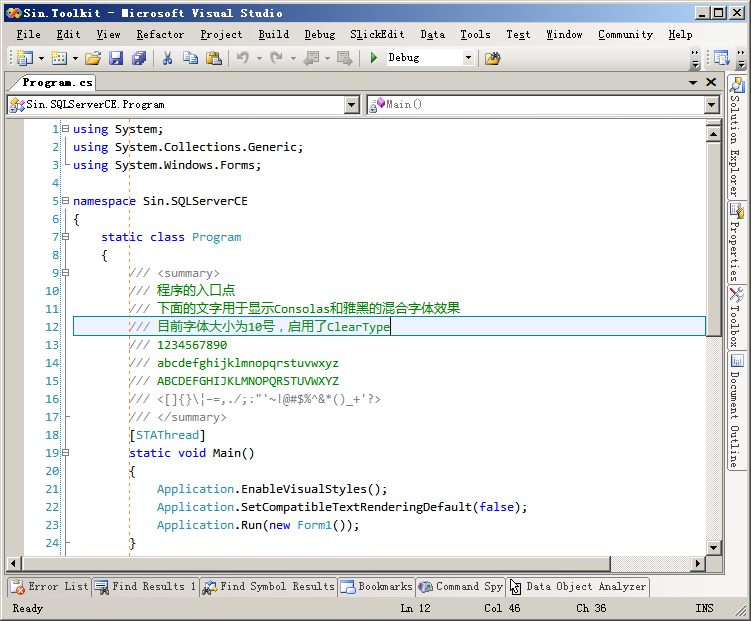
Task: Click the Redo arrow icon
Action: point(276,58)
